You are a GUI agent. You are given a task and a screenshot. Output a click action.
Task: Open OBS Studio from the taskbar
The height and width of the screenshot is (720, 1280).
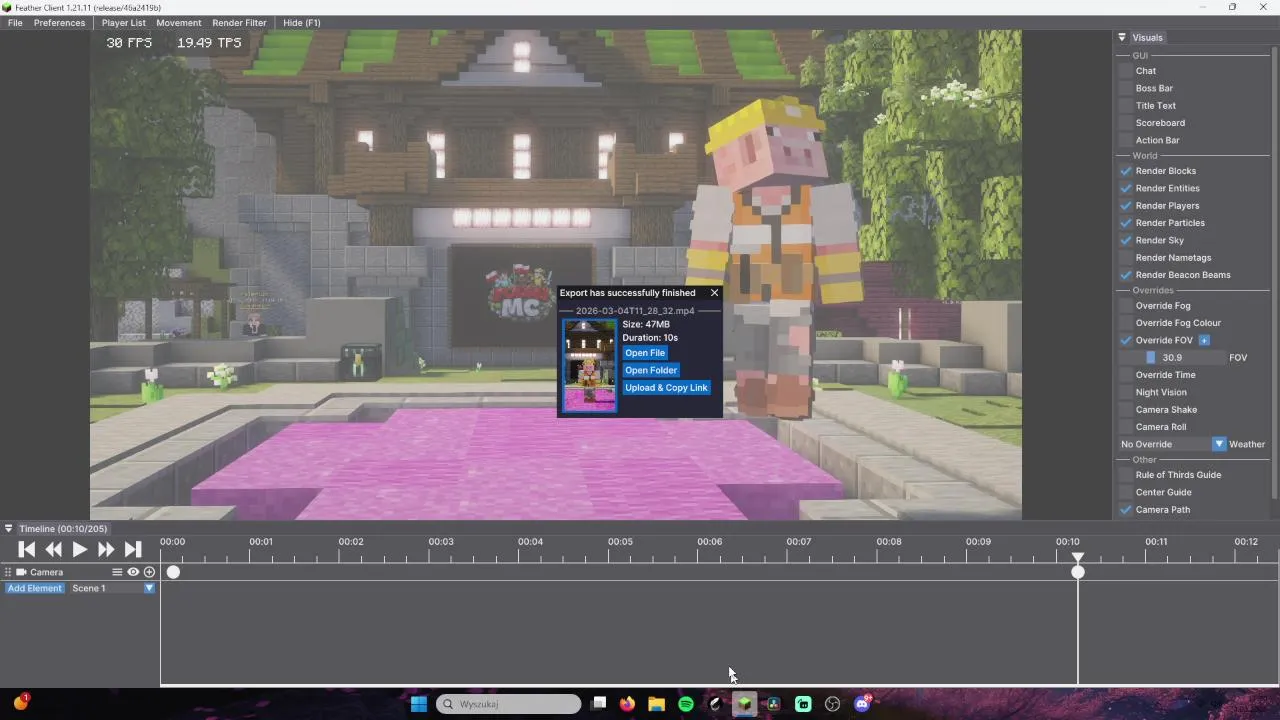coord(832,704)
